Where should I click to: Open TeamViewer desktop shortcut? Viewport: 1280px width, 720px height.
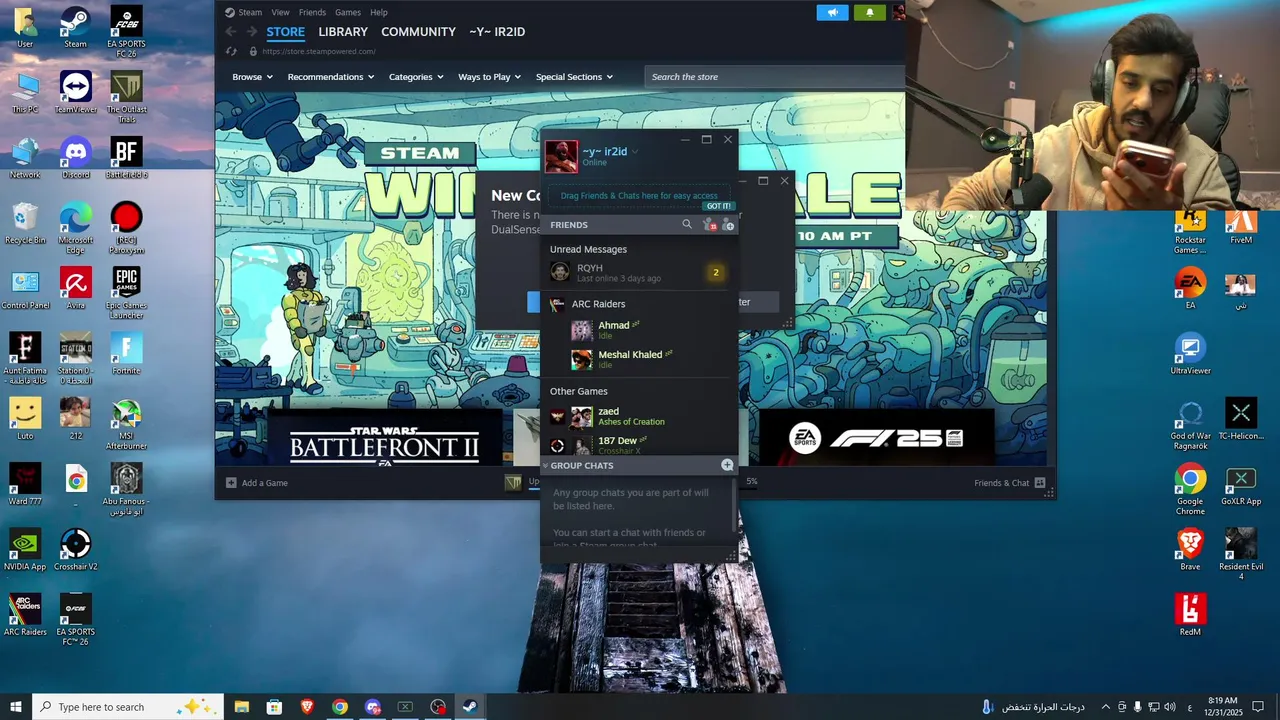75,92
